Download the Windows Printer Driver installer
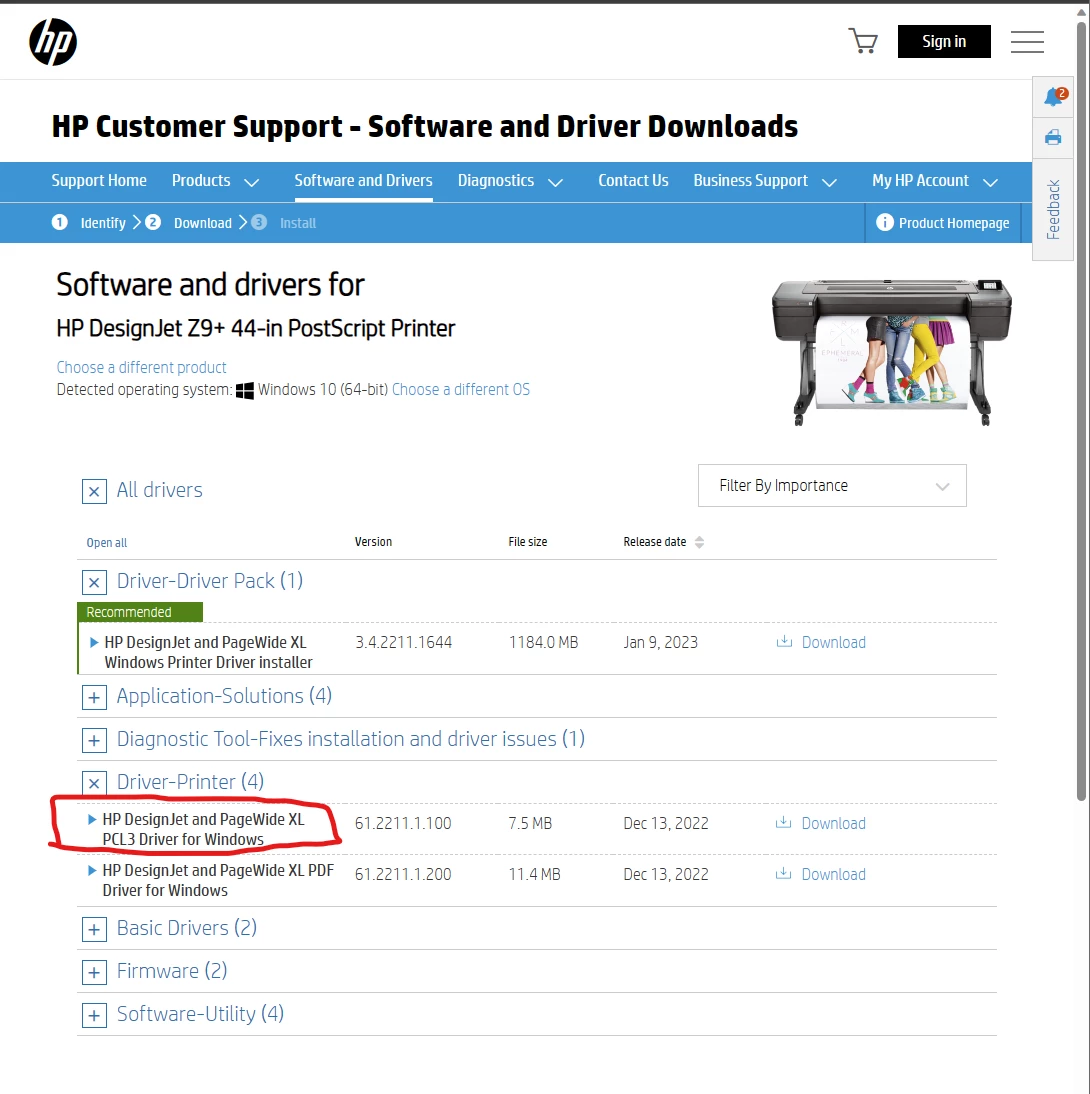 coord(821,642)
